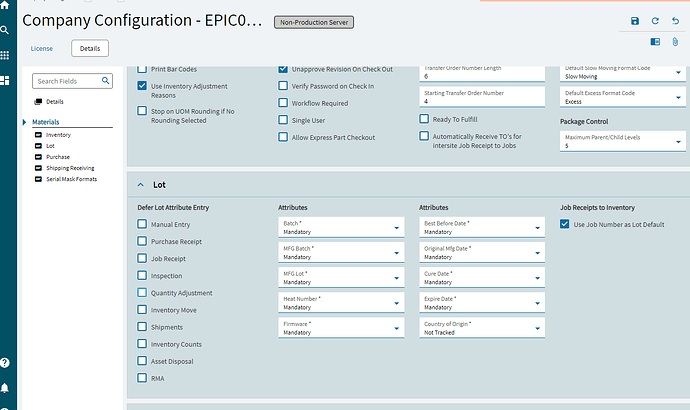This screenshot has width=690, height=410.
Task: Enable the Single User checkbox
Action: (x=283, y=120)
